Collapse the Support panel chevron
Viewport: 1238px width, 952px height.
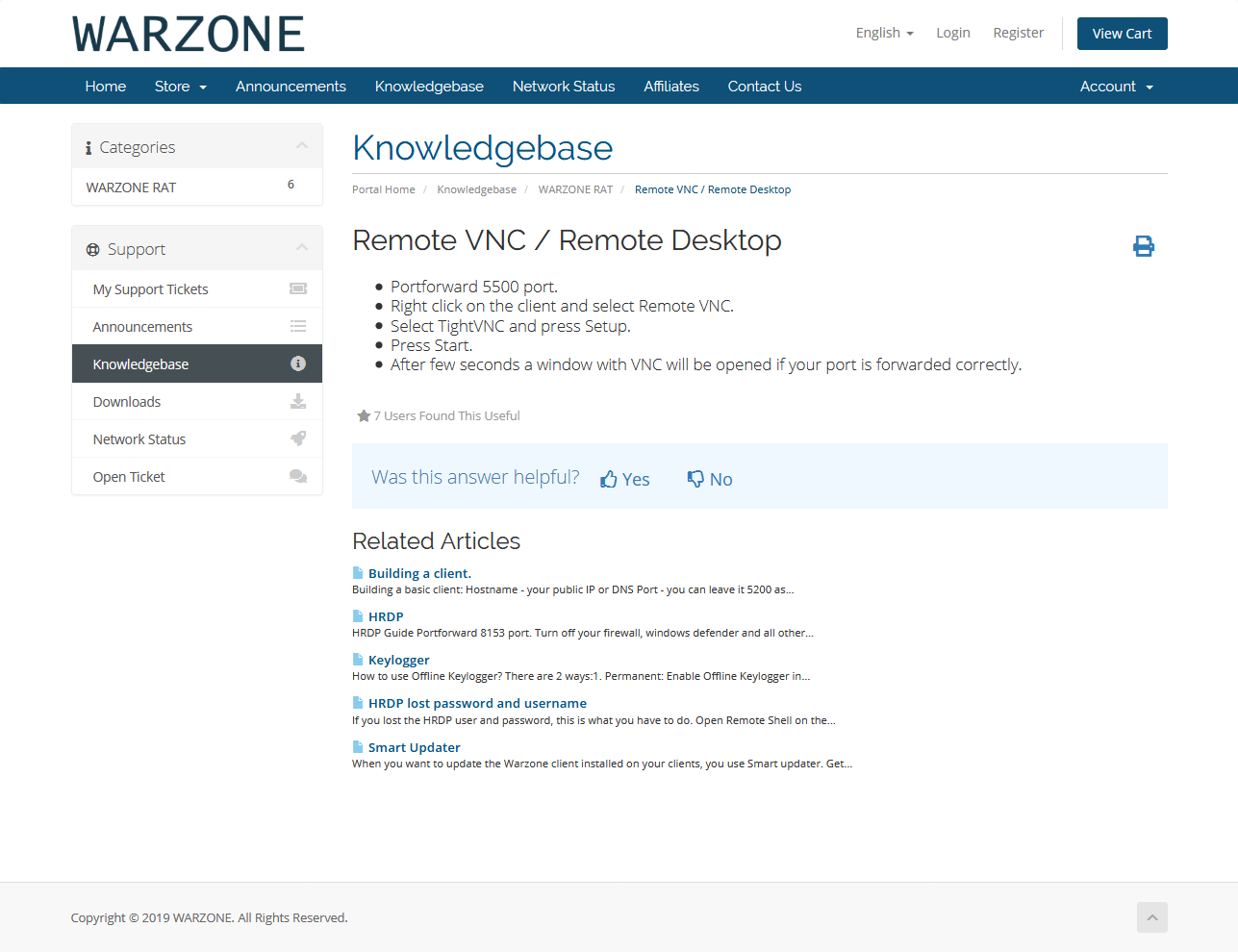point(302,248)
